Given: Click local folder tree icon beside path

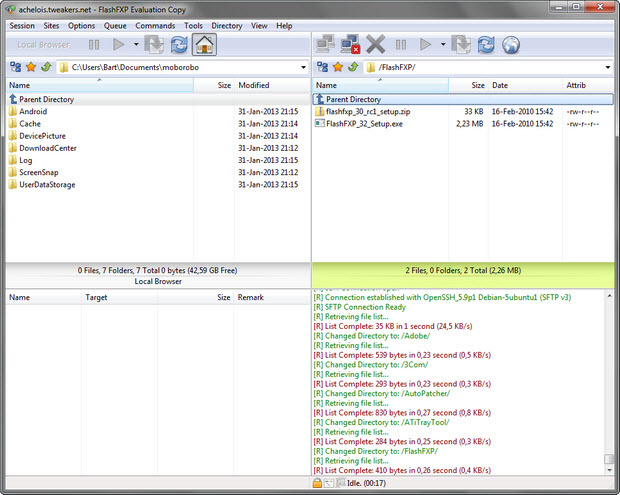Looking at the screenshot, I should coord(15,67).
